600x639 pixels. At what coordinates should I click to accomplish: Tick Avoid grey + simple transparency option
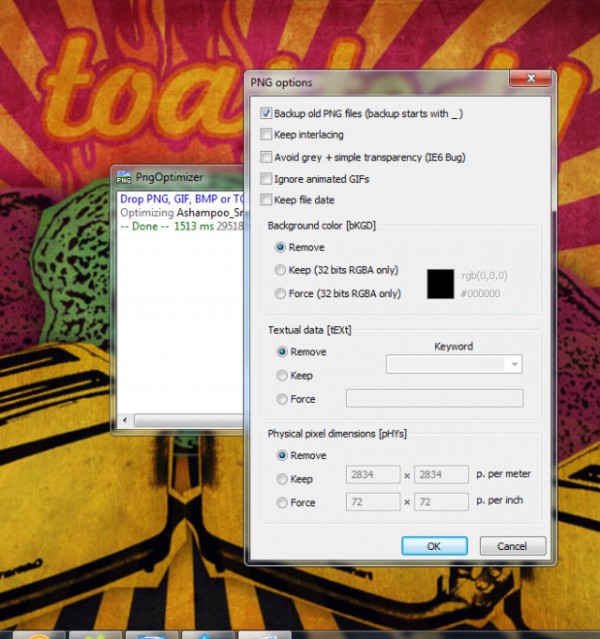tap(266, 157)
